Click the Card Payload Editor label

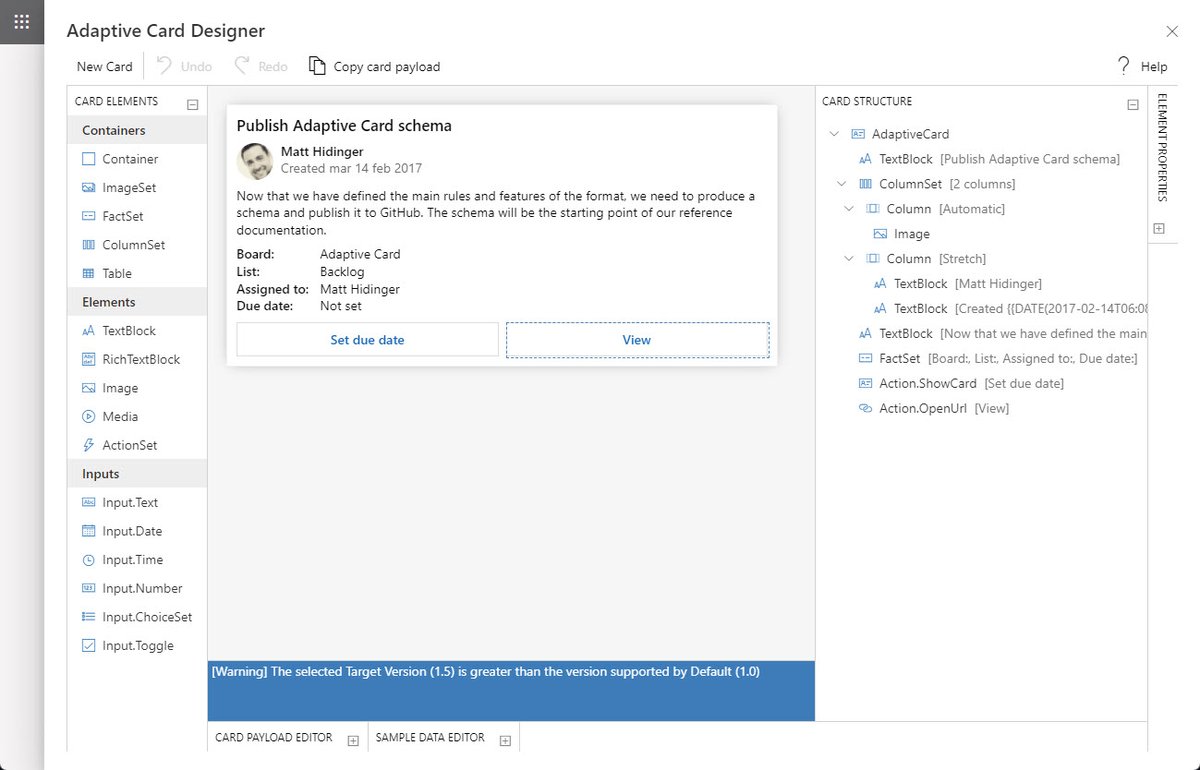[274, 738]
